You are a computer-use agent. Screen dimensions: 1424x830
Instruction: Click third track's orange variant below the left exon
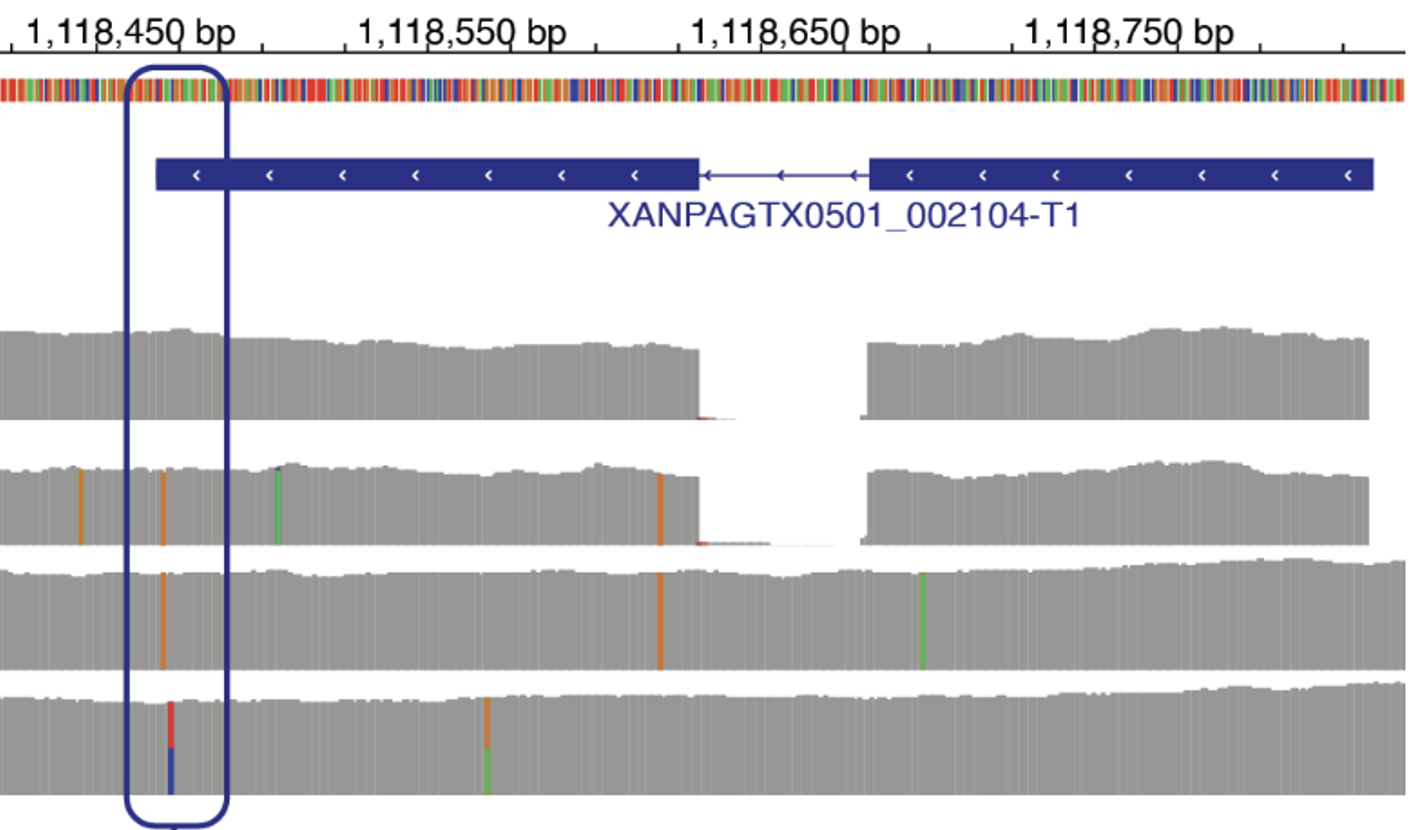tap(660, 620)
